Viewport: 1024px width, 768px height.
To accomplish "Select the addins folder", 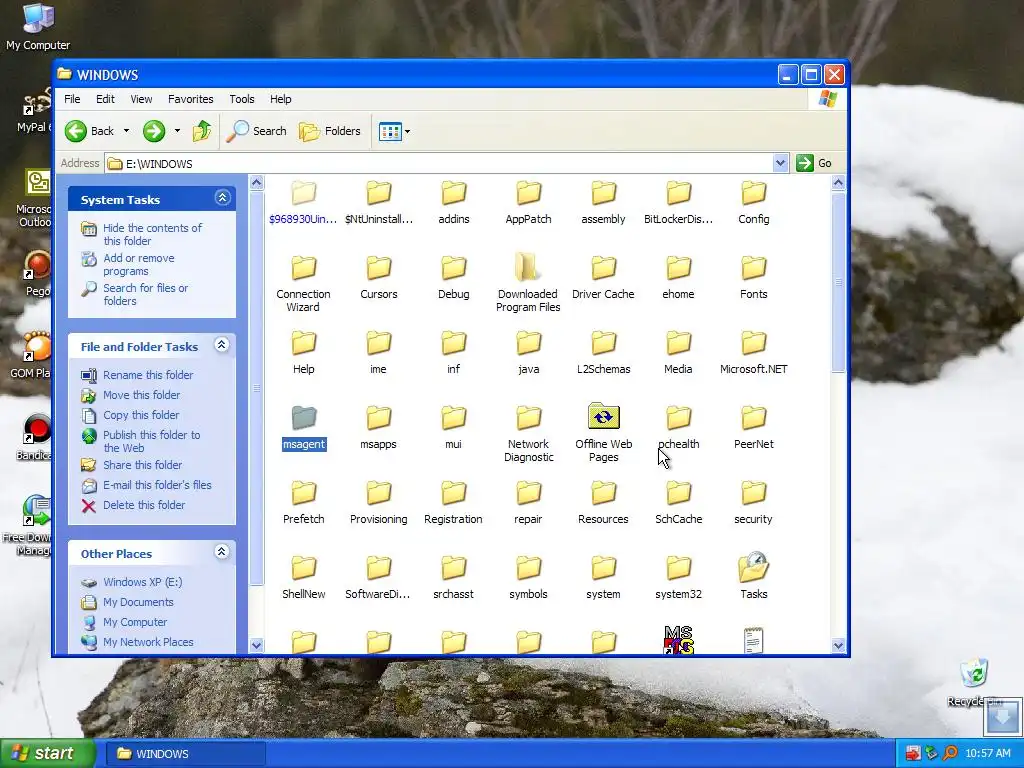I will 454,203.
